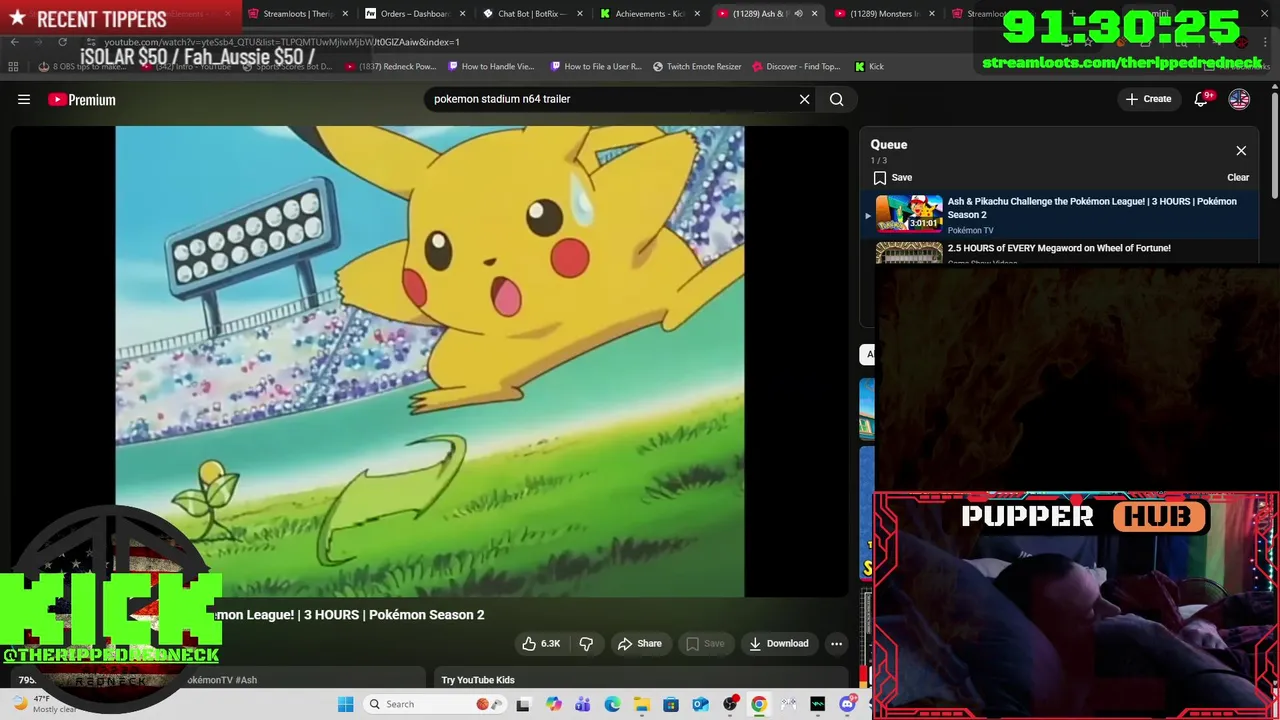This screenshot has height=720, width=1280.
Task: Open the YouTube guide hamburger menu
Action: point(24,99)
